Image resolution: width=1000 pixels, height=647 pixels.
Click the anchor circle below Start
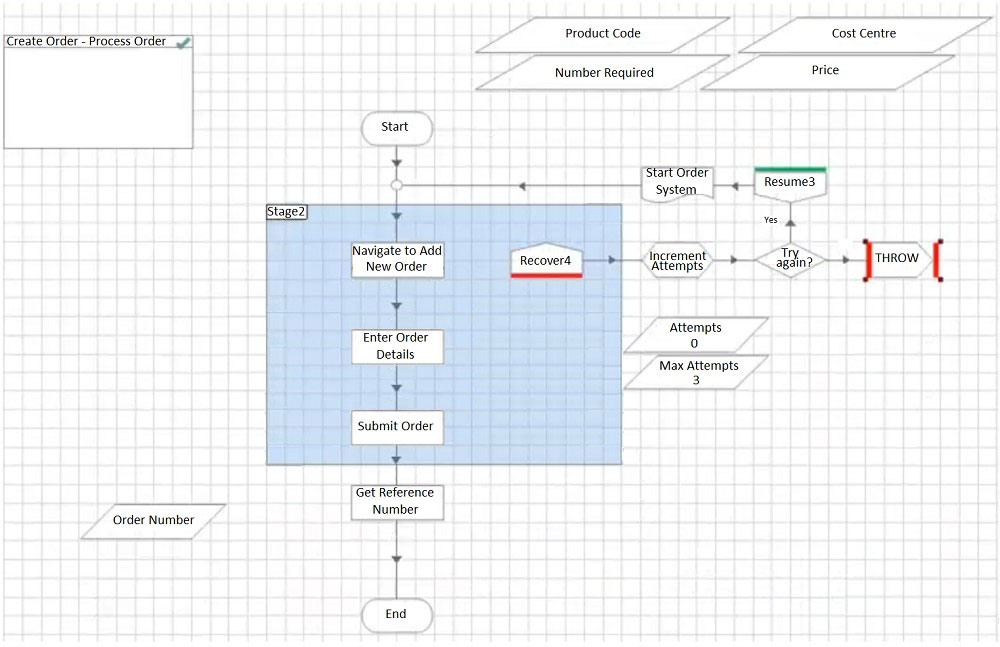pos(396,186)
